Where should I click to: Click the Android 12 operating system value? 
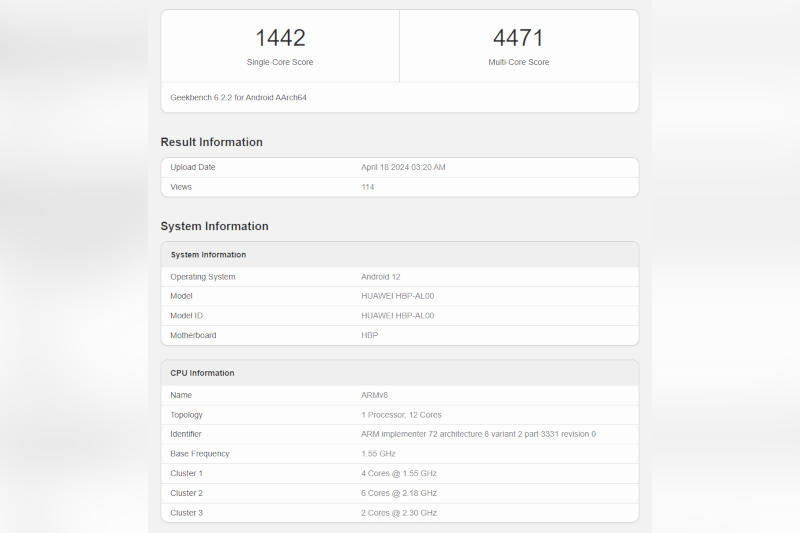tap(382, 277)
